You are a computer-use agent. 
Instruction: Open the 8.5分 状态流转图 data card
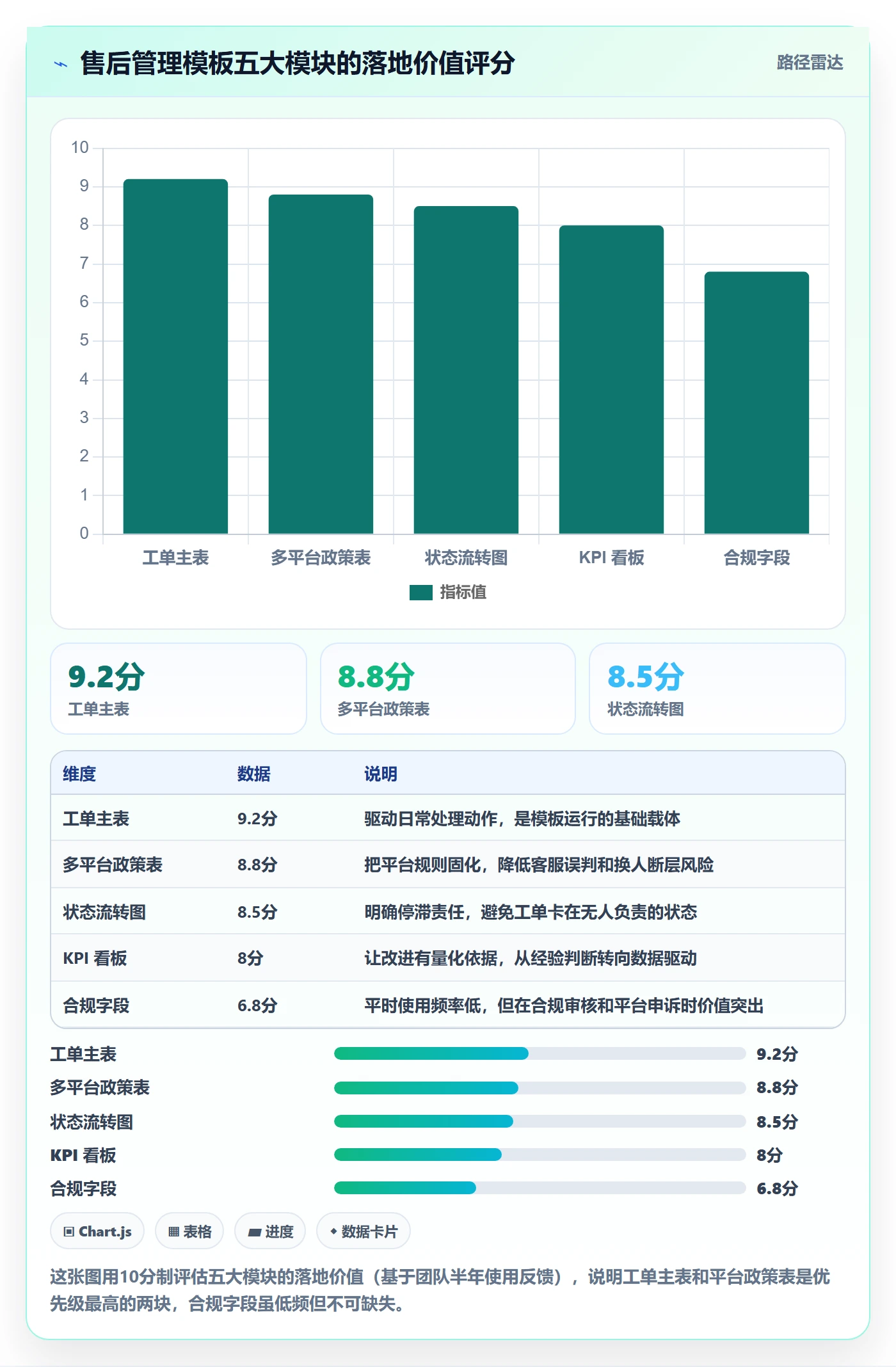(717, 689)
